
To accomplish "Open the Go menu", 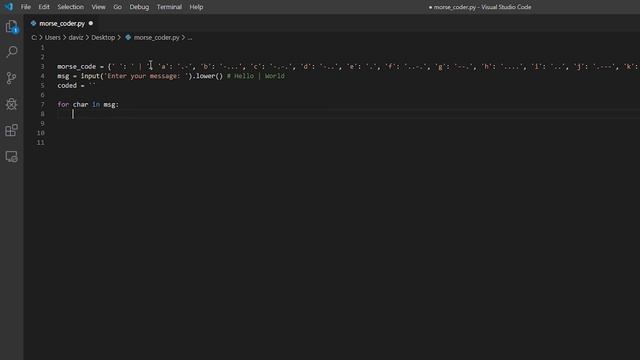I will coord(118,7).
